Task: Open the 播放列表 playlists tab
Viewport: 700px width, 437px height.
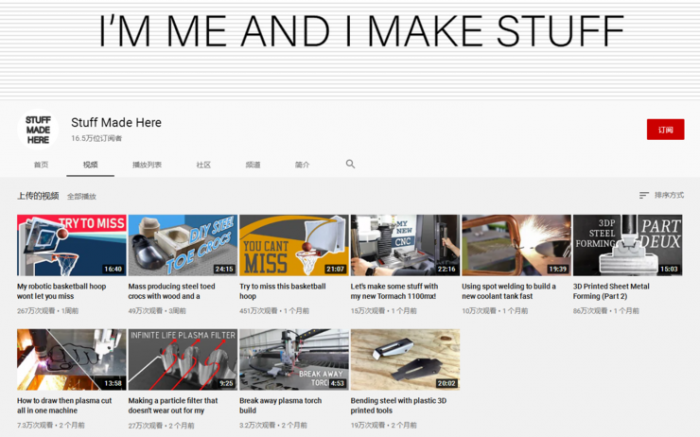Action: [147, 165]
